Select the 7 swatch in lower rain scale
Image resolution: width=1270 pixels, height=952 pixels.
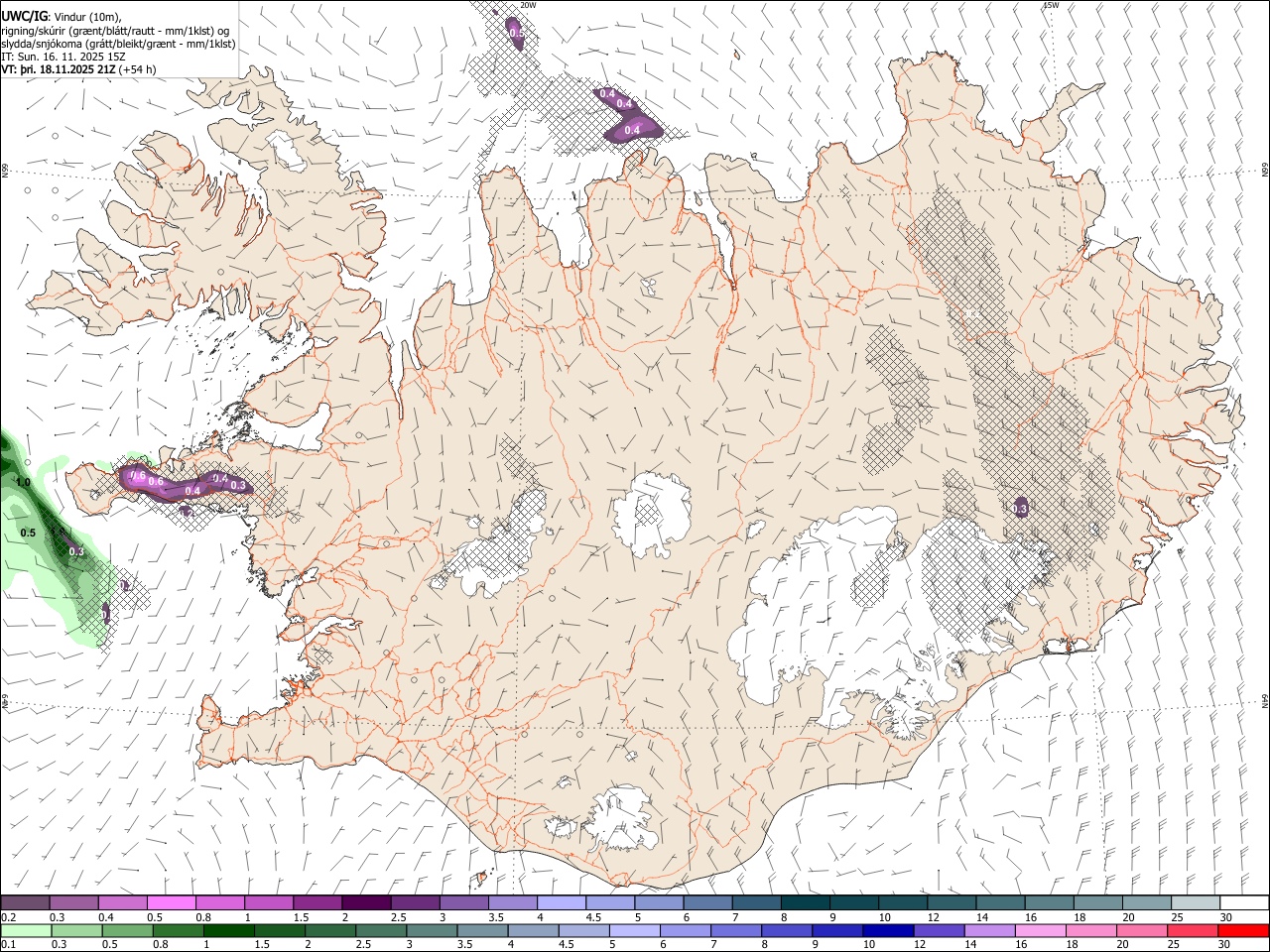[735, 930]
